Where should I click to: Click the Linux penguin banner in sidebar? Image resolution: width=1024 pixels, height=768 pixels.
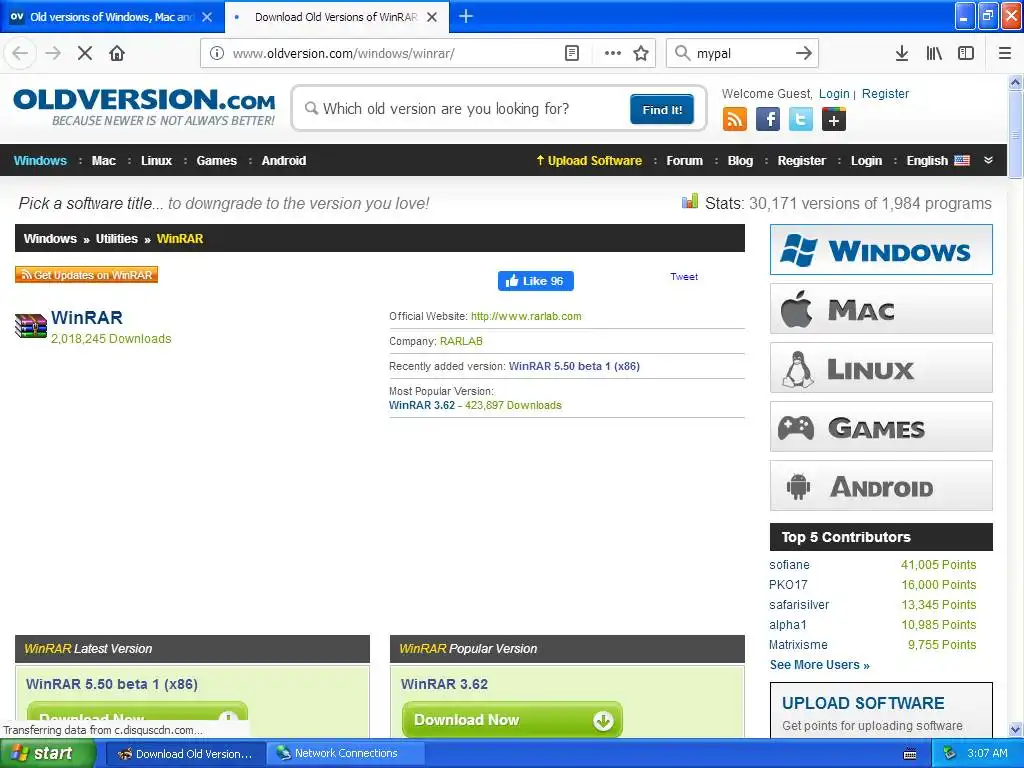point(881,368)
